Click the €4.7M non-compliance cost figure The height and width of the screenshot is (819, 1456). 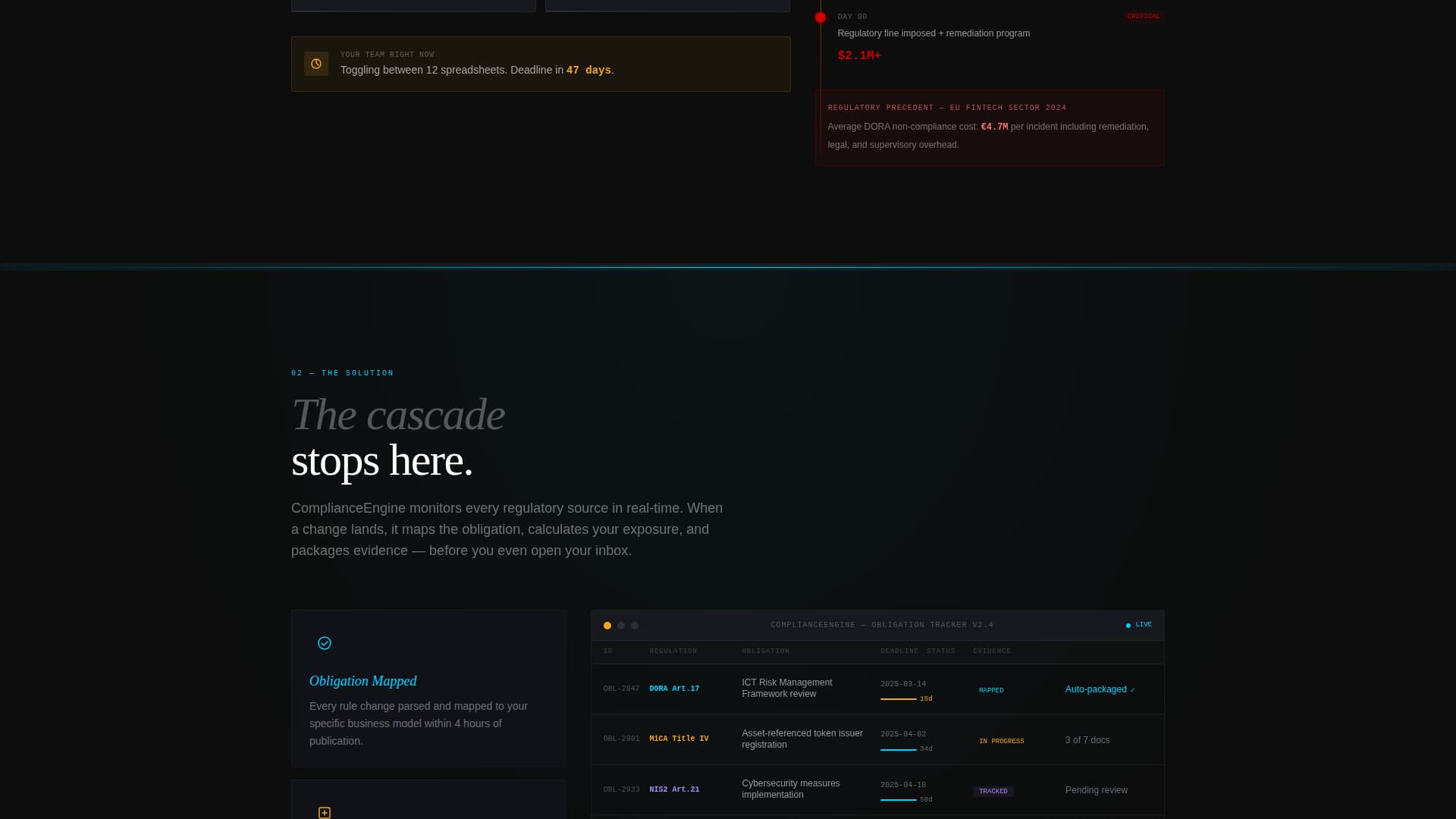994,127
